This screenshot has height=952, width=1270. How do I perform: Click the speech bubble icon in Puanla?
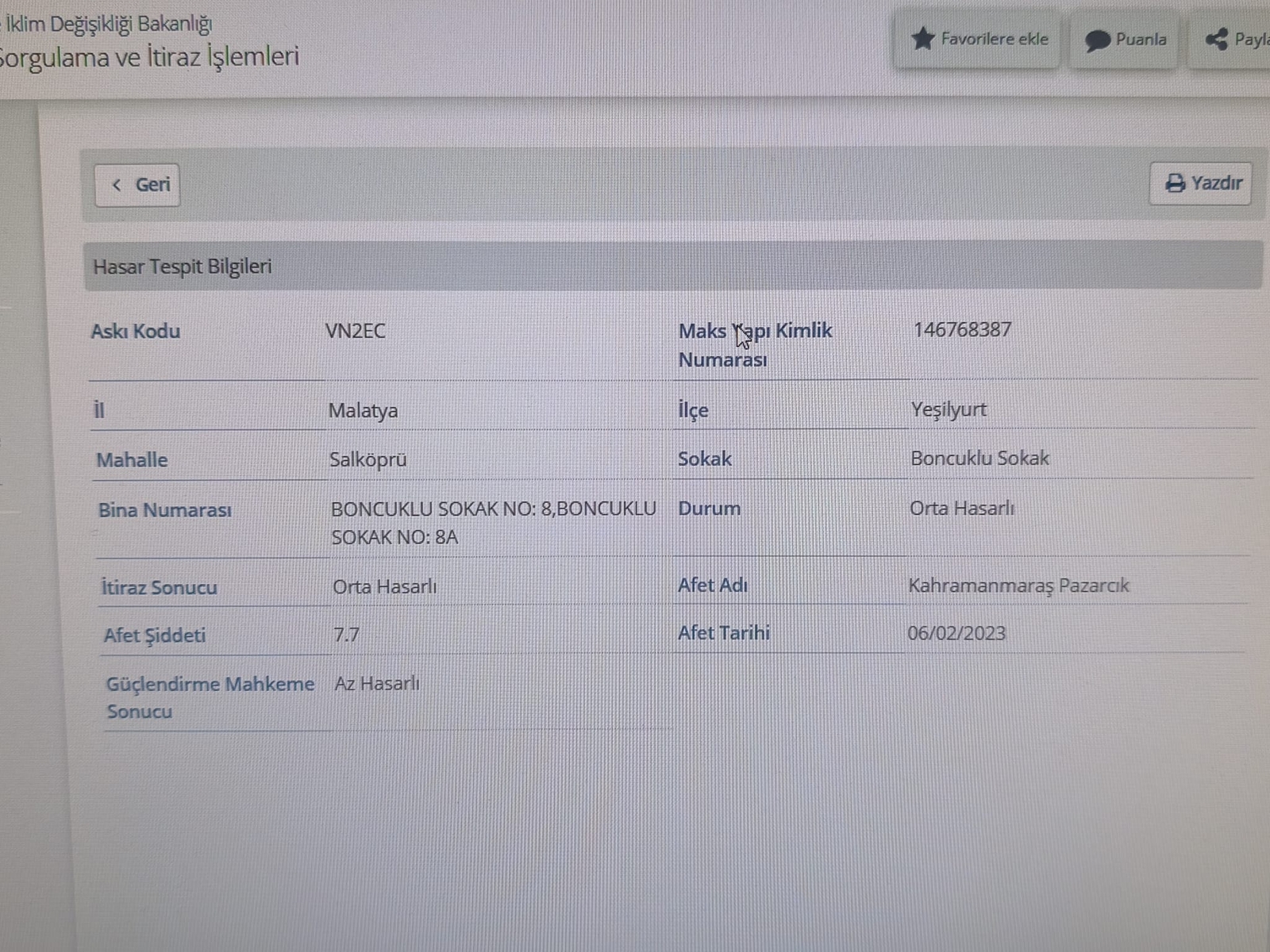pyautogui.click(x=1097, y=41)
